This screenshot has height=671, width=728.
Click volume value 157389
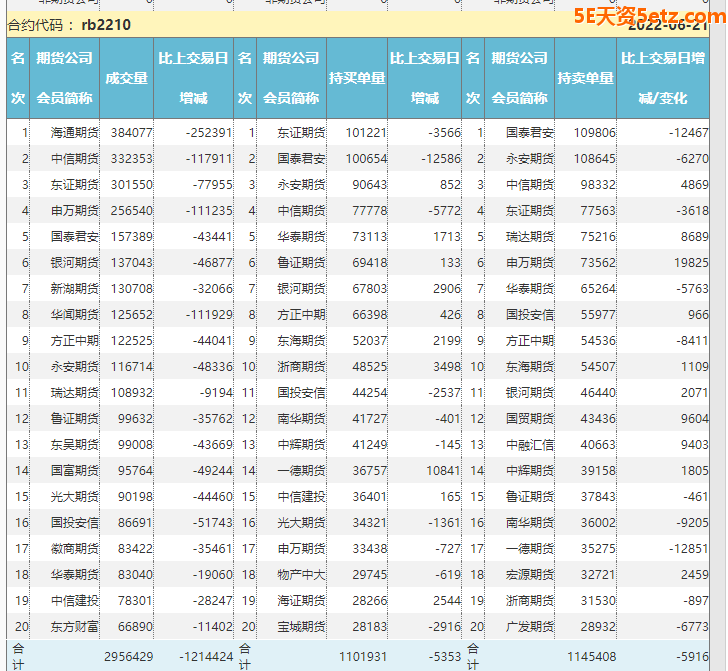tap(131, 237)
